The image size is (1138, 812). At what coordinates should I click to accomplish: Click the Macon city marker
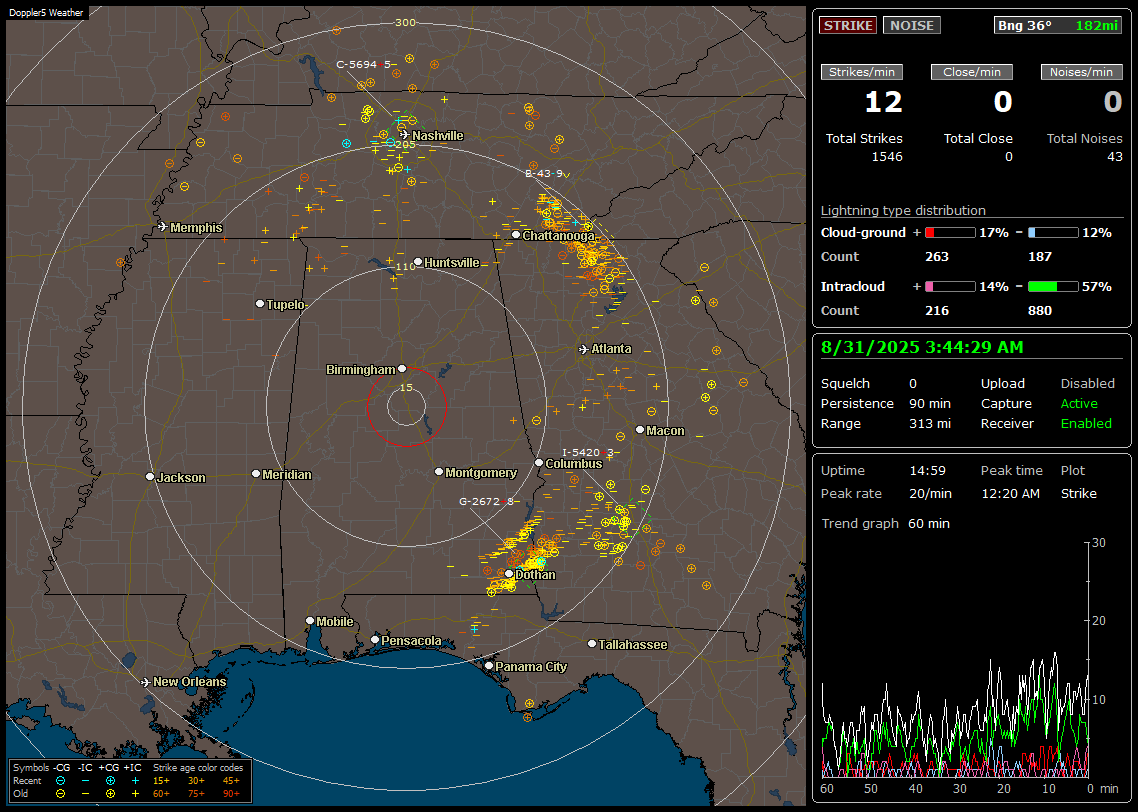pyautogui.click(x=639, y=430)
